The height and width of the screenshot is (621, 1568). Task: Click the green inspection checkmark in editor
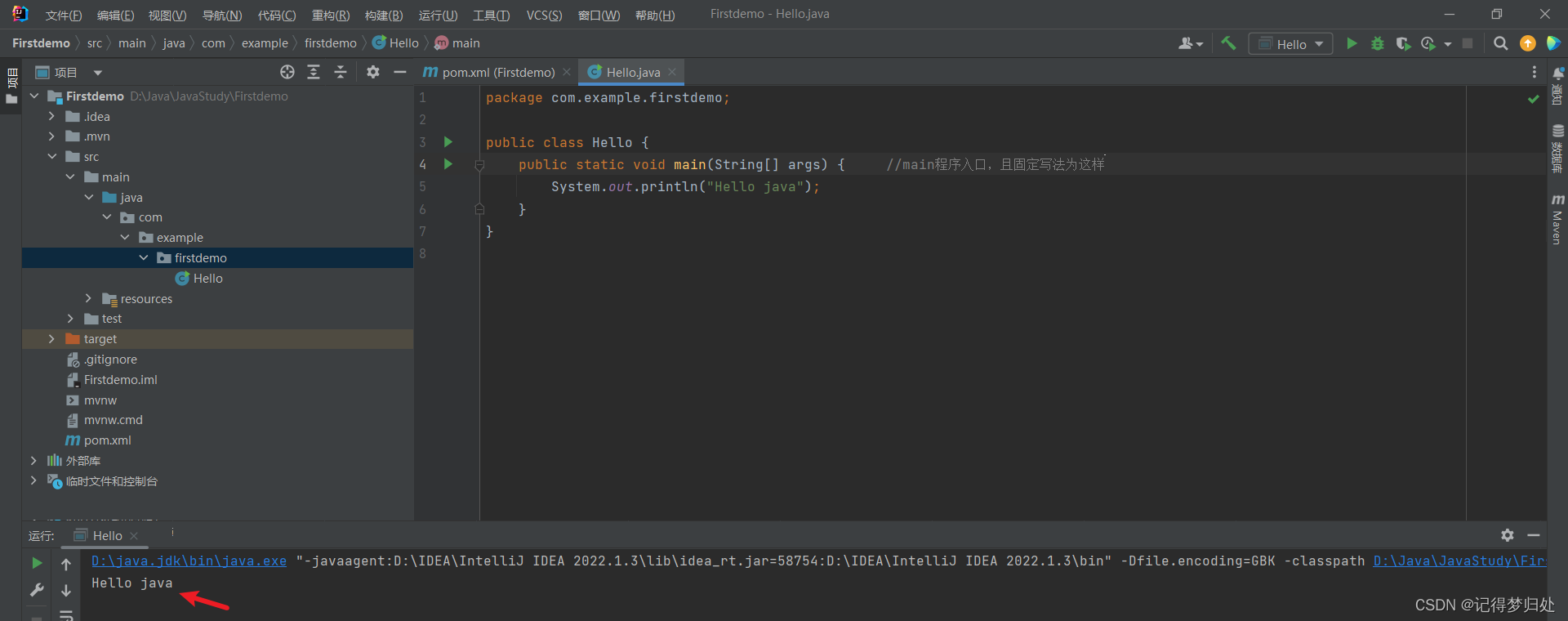pyautogui.click(x=1533, y=99)
